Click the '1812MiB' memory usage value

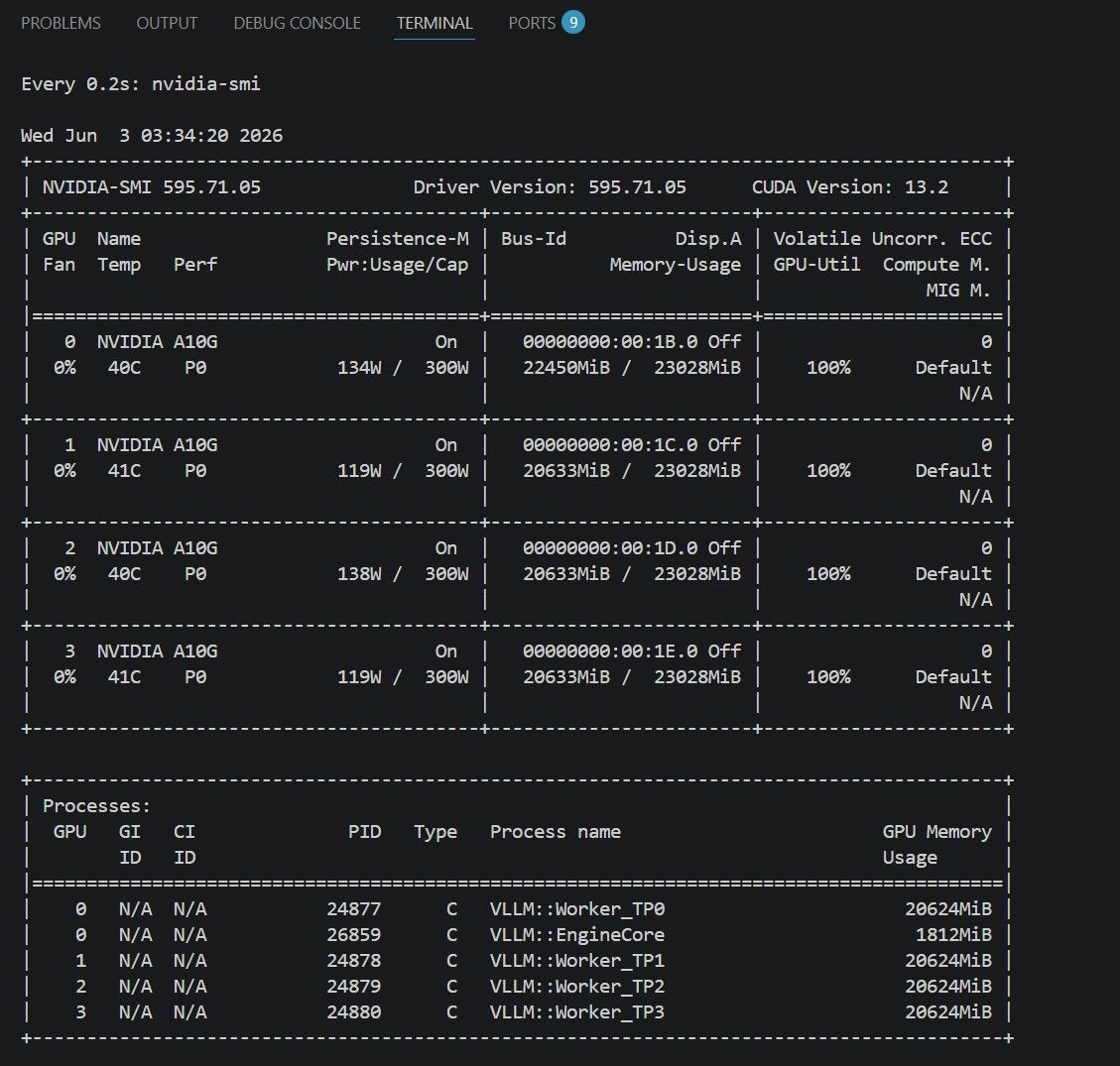tap(953, 935)
